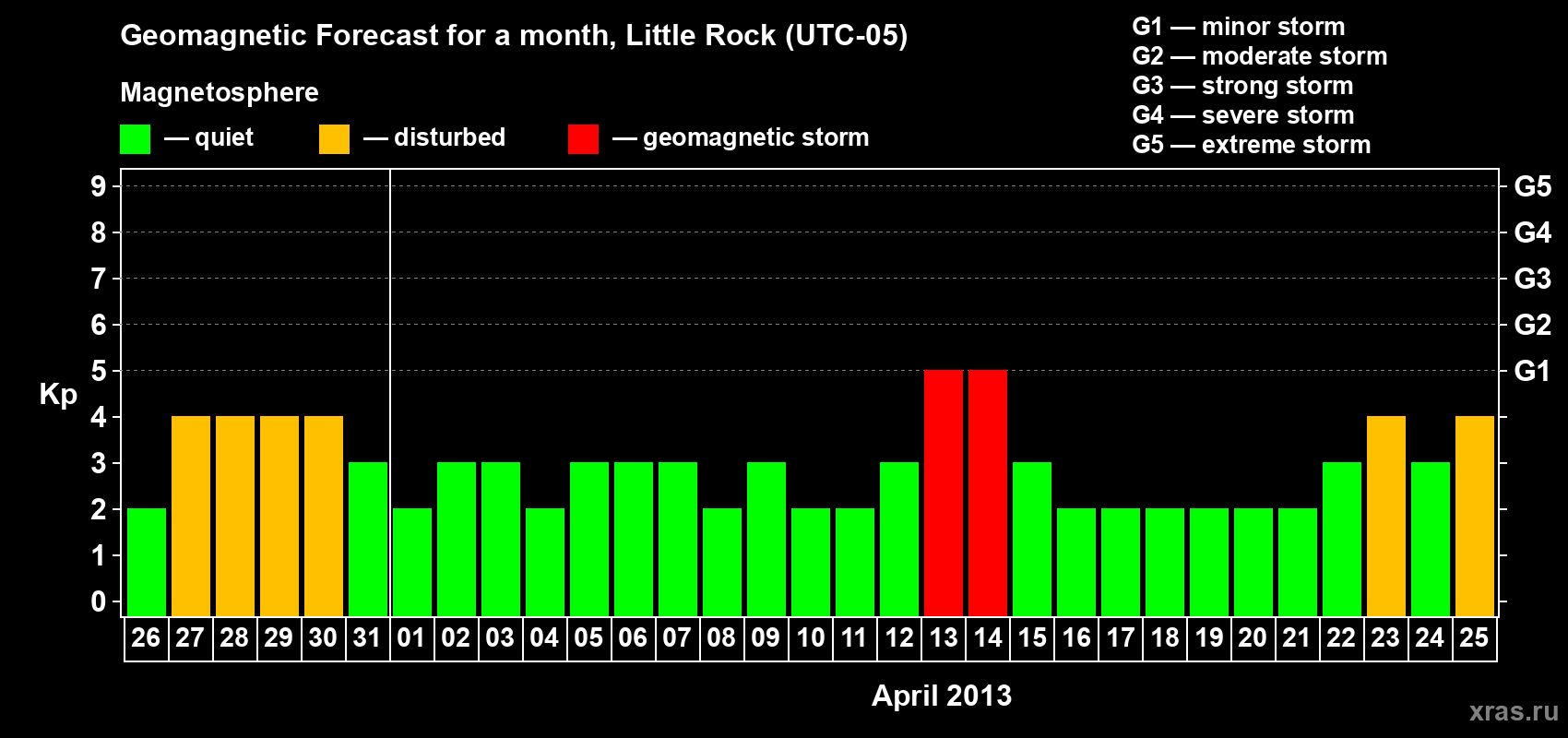Click the Magnetosphere heading
Viewport: 1568px width, 738px height.
click(x=220, y=92)
